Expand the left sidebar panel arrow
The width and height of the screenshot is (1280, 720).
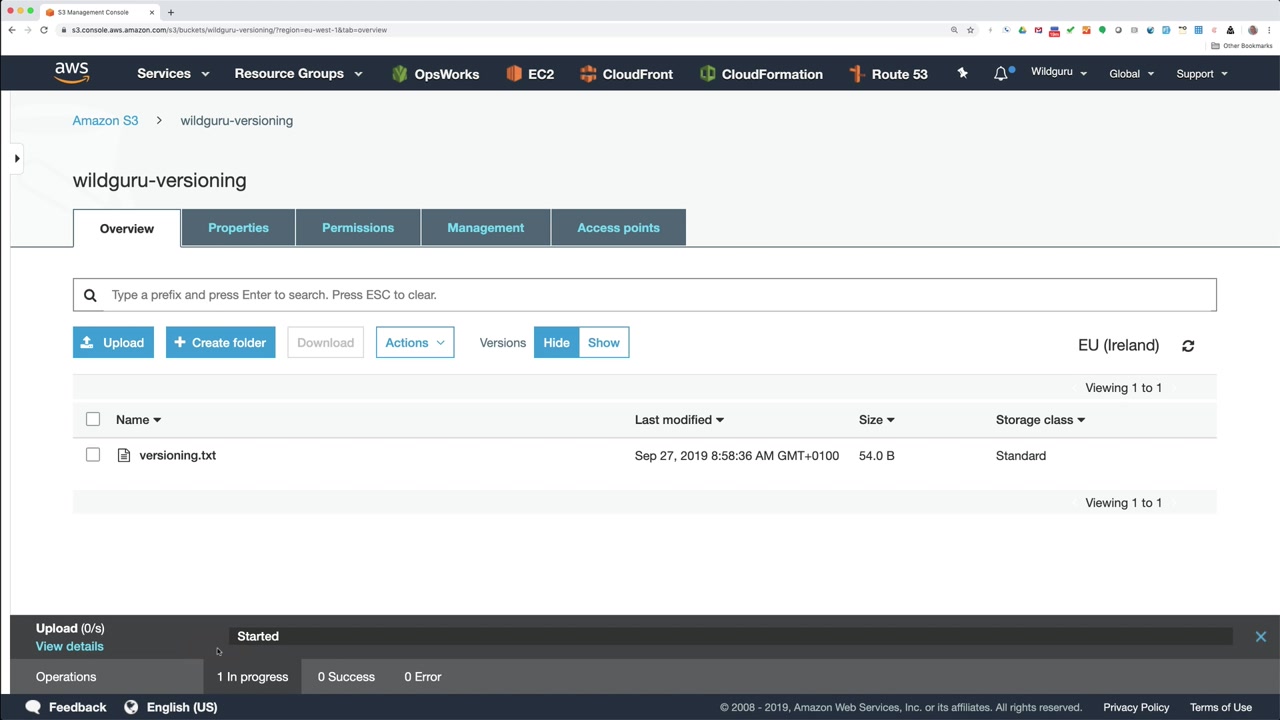[17, 159]
